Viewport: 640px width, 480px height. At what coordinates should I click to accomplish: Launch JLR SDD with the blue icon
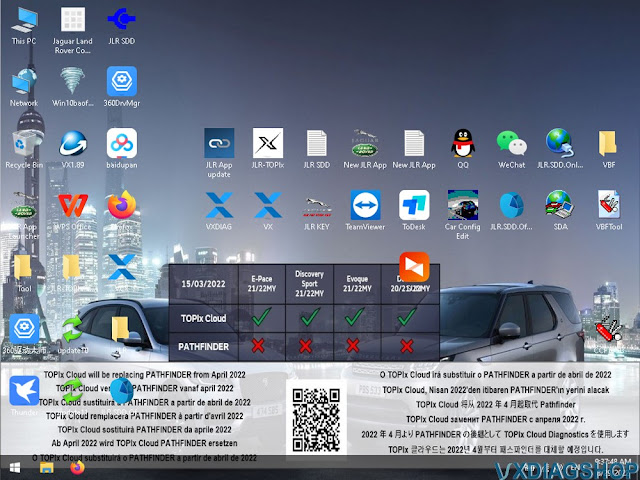[122, 26]
